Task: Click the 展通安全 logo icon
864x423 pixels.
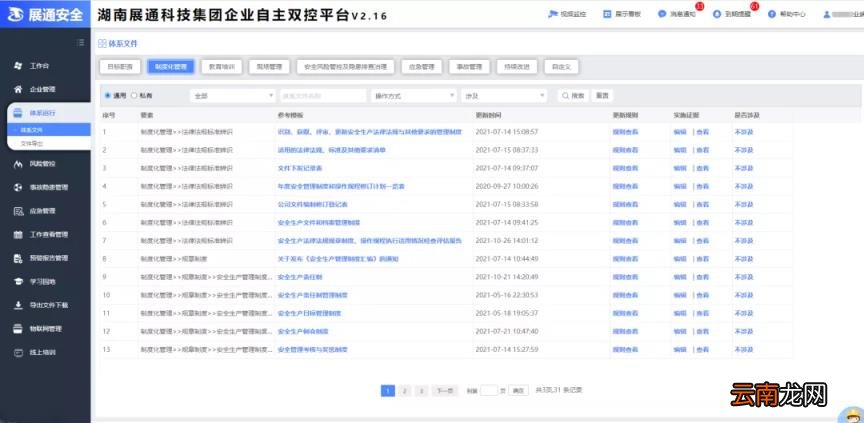Action: click(15, 14)
